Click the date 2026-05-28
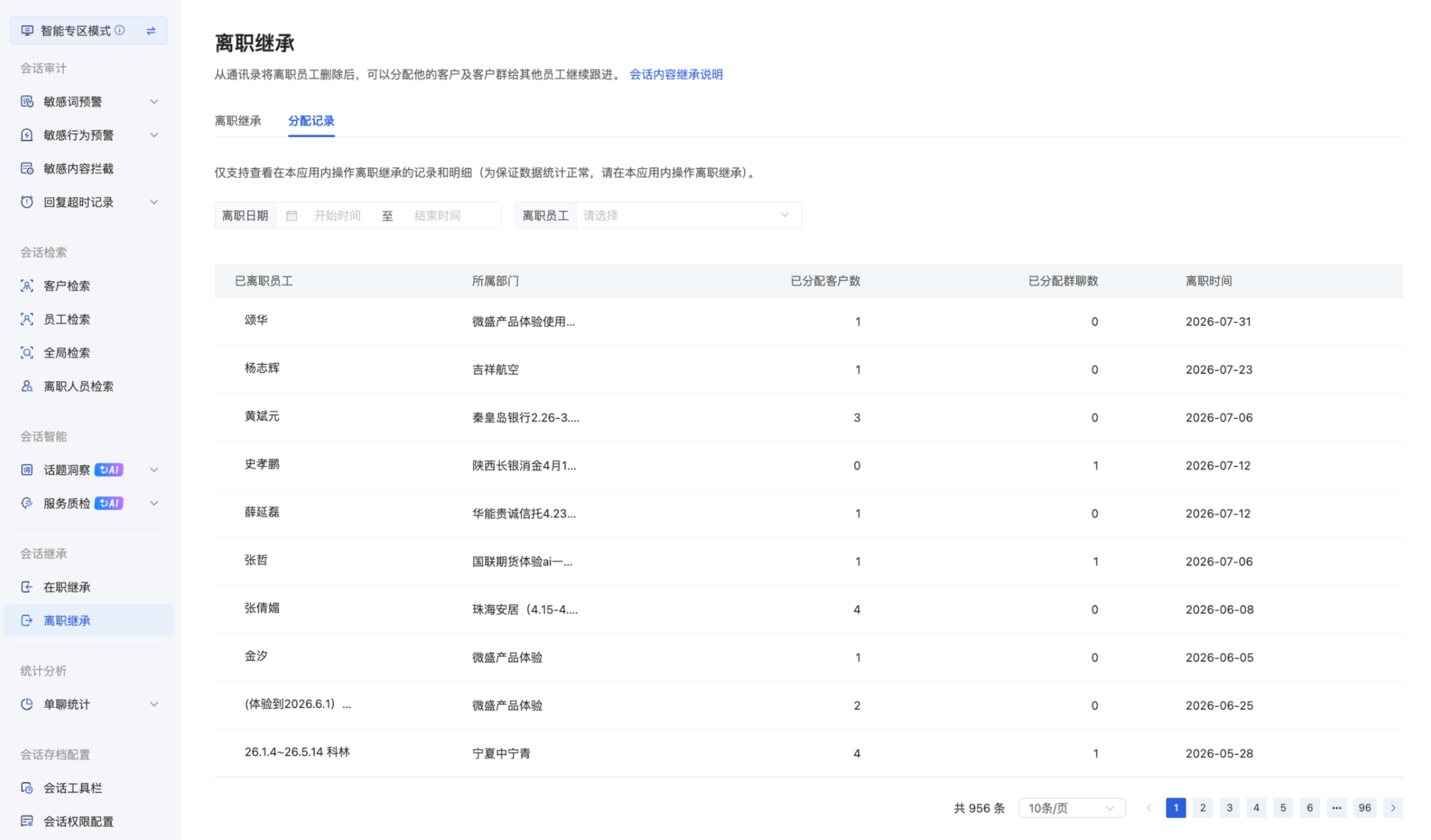Image resolution: width=1431 pixels, height=840 pixels. 1219,753
